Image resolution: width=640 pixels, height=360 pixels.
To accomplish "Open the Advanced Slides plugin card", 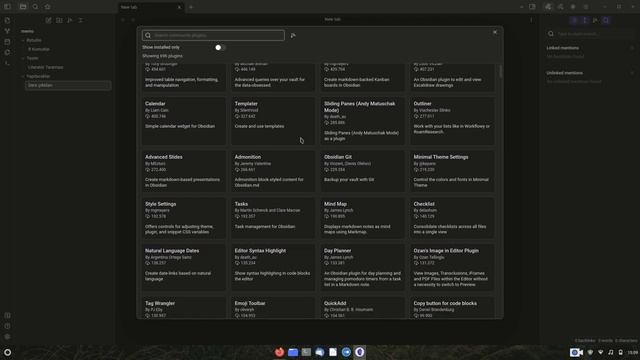I will click(184, 171).
